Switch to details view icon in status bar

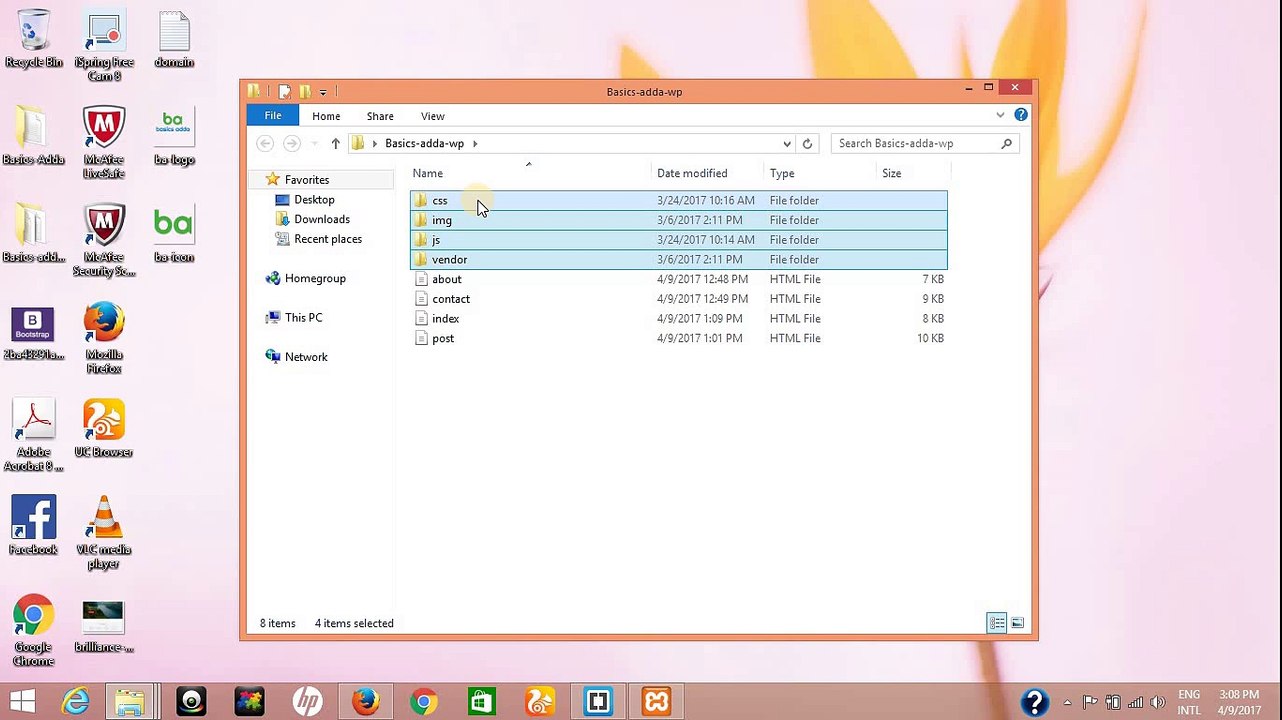[997, 623]
